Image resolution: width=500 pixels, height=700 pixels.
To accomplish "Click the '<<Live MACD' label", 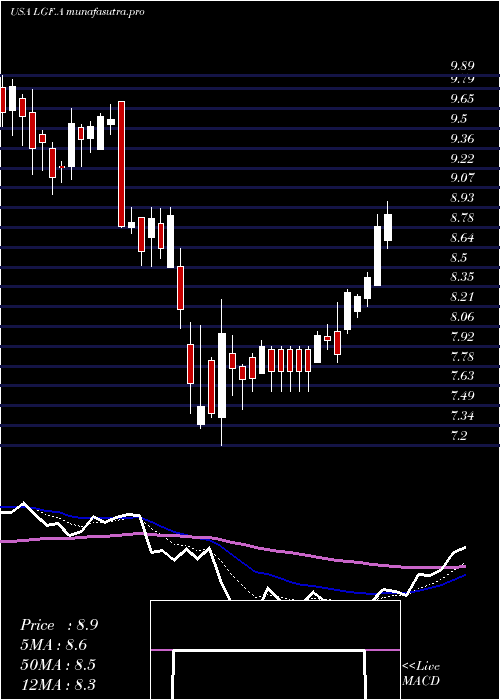I will [421, 673].
